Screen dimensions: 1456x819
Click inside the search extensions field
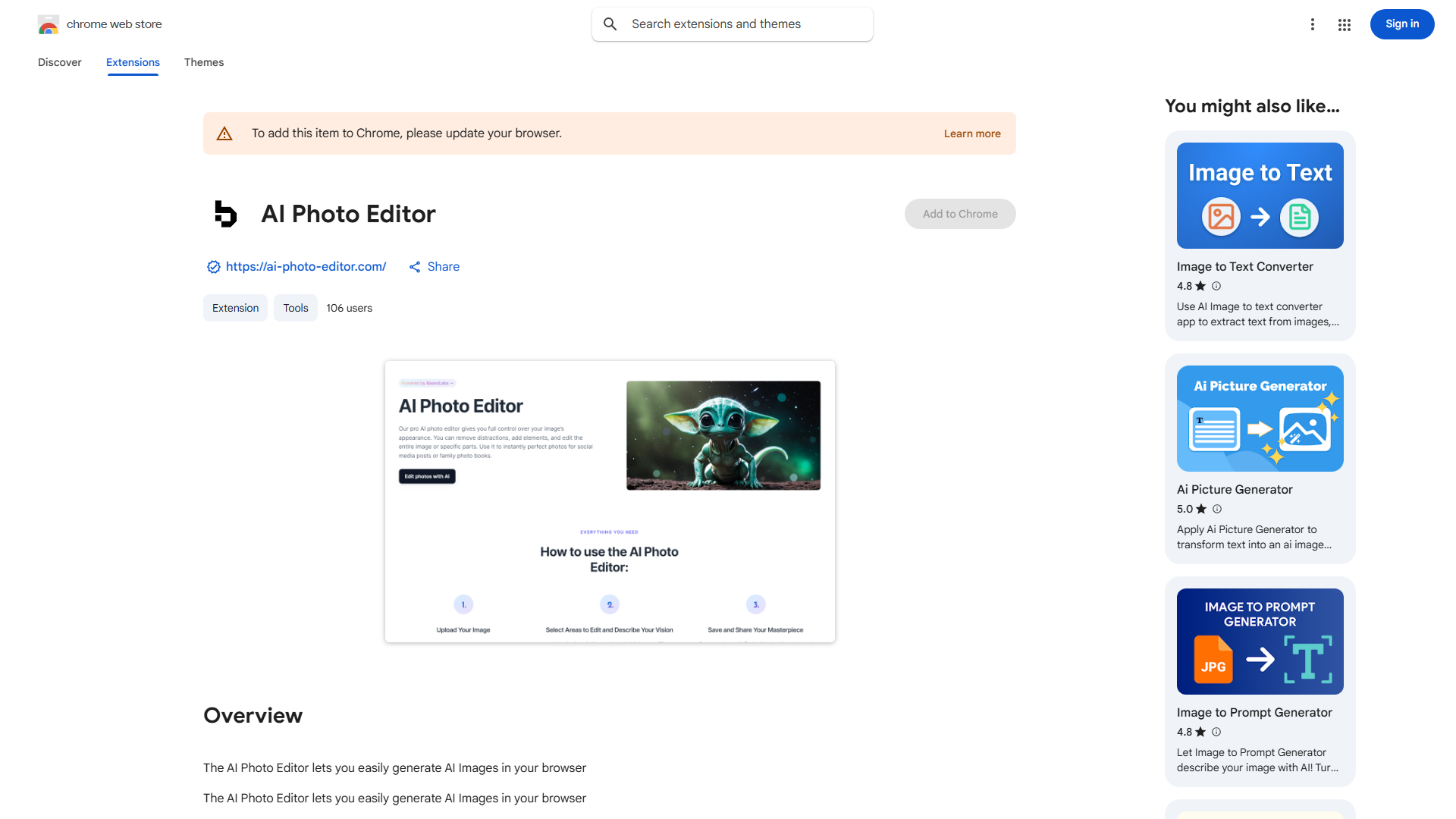pyautogui.click(x=728, y=24)
